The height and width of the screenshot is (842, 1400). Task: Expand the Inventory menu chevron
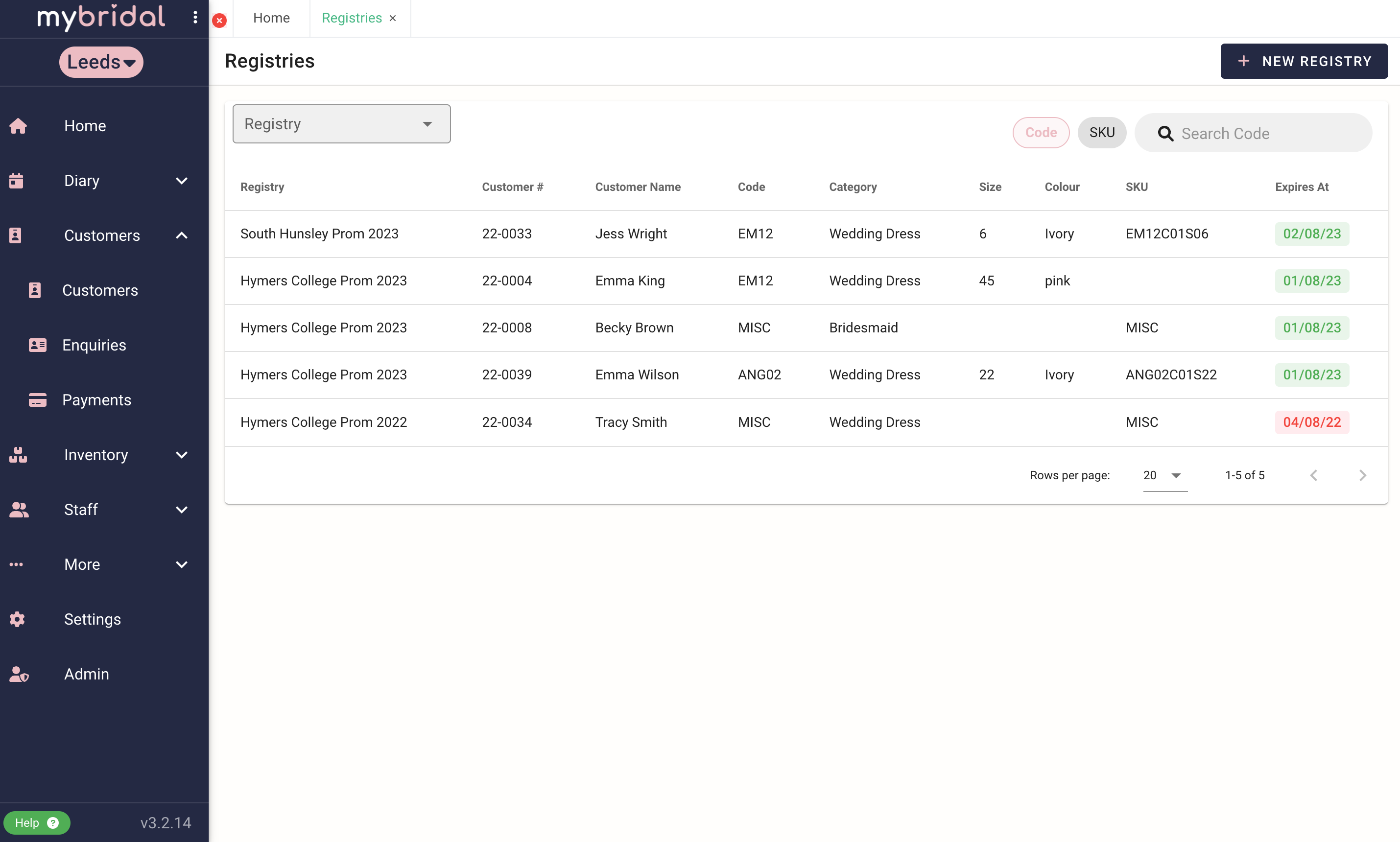(x=182, y=454)
